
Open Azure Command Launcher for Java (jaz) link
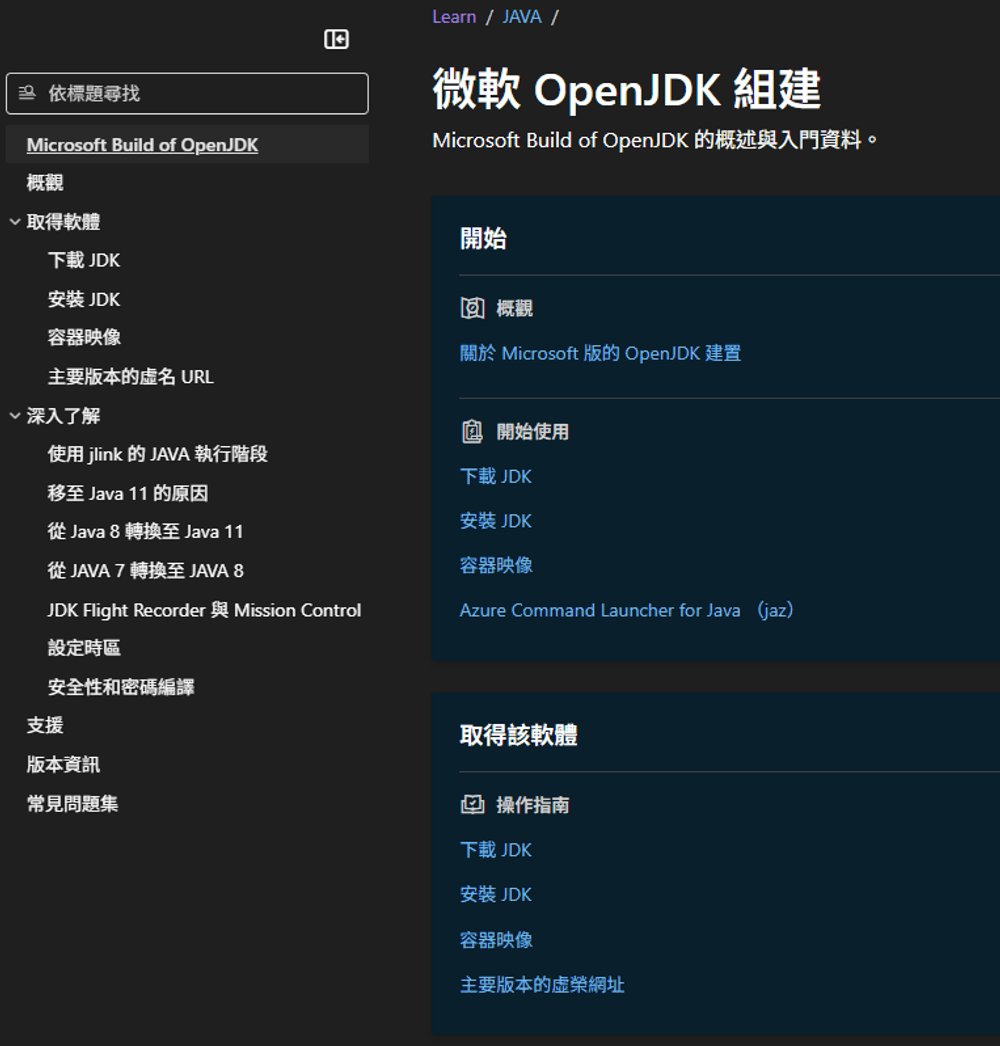[x=626, y=610]
